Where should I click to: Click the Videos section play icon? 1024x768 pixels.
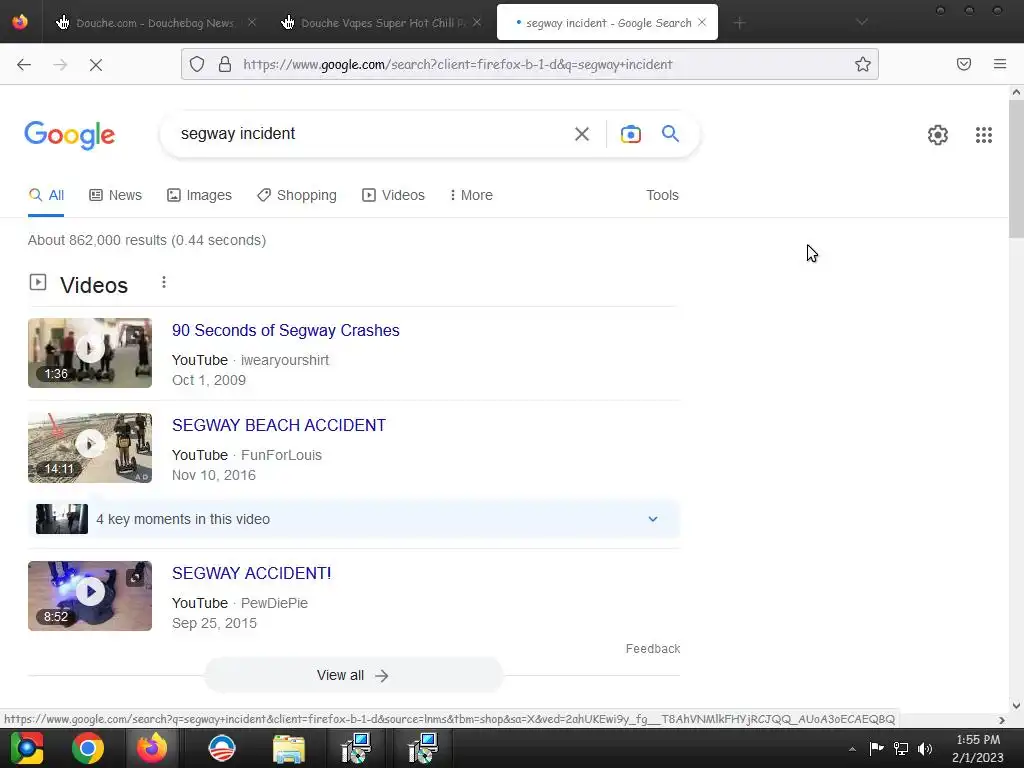[38, 282]
